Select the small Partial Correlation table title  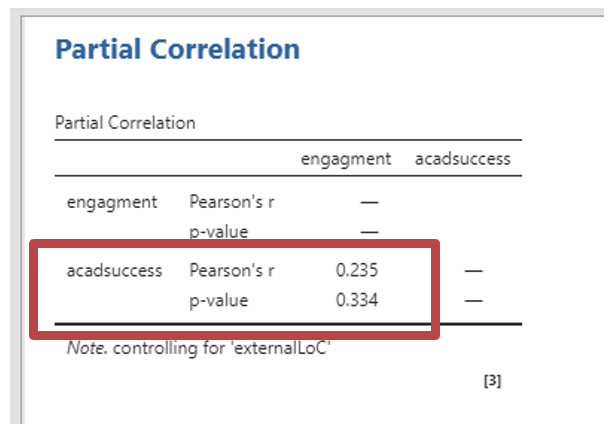pyautogui.click(x=125, y=124)
